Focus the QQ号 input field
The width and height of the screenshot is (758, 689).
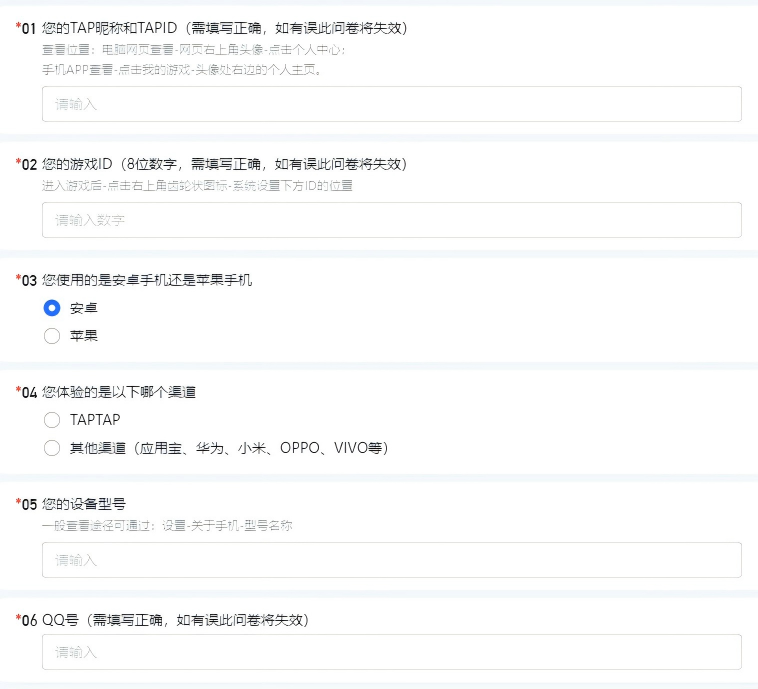(391, 652)
